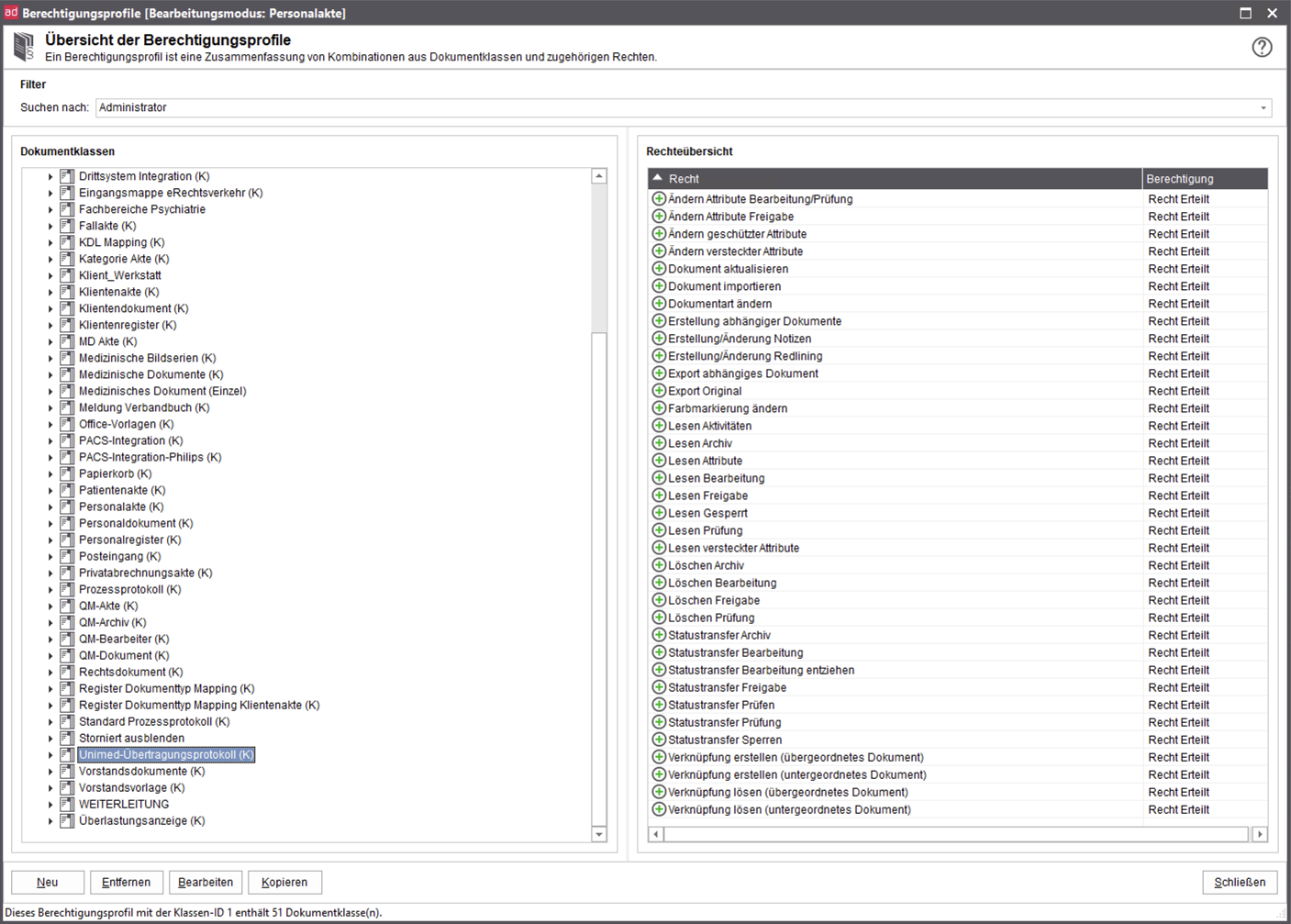The width and height of the screenshot is (1291, 924).
Task: Click the document class icon beside Personalakte (K)
Action: point(67,507)
